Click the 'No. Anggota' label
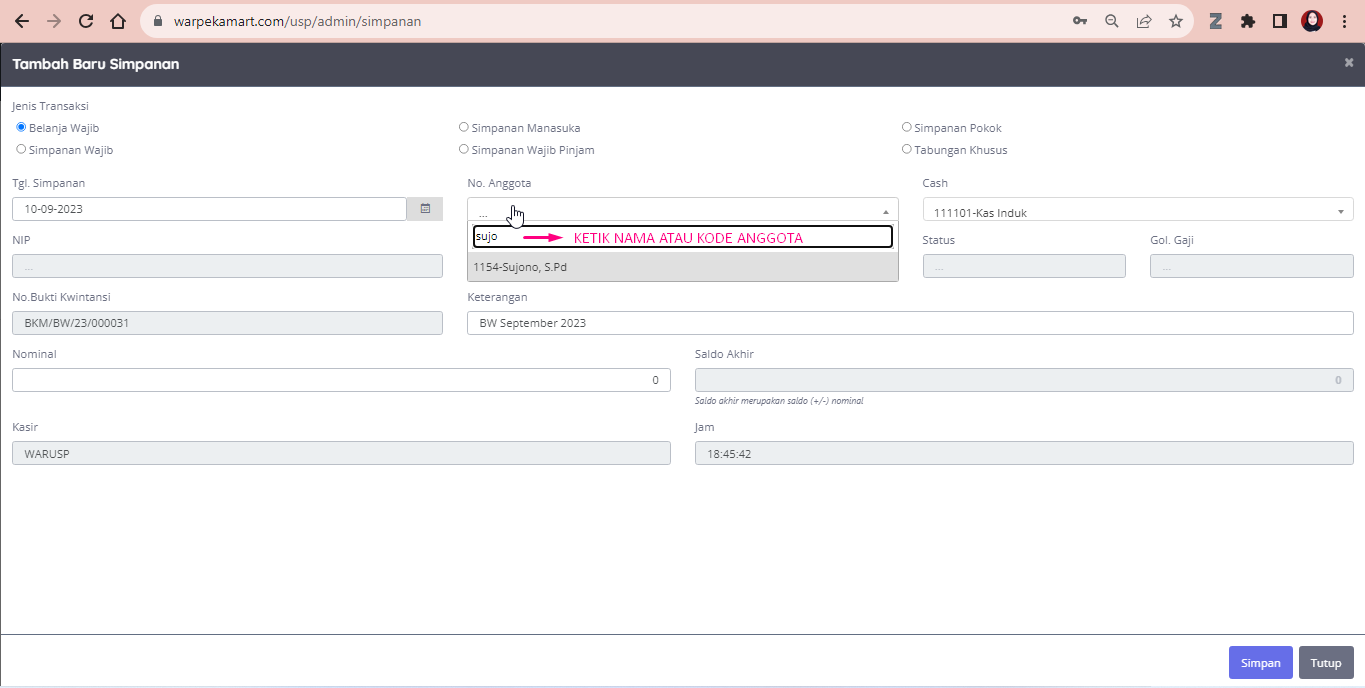 point(499,183)
